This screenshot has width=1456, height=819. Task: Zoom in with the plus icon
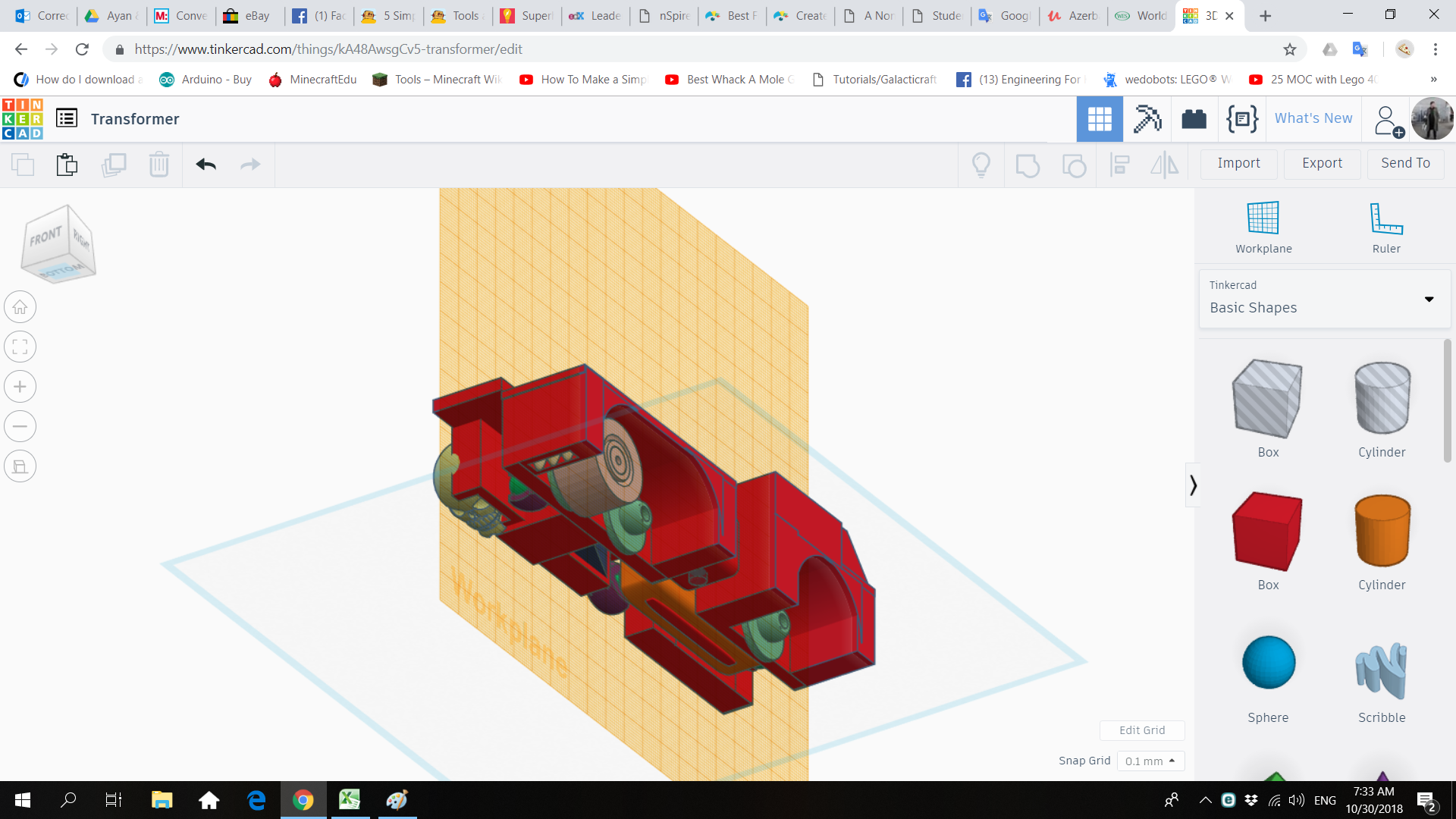[20, 387]
